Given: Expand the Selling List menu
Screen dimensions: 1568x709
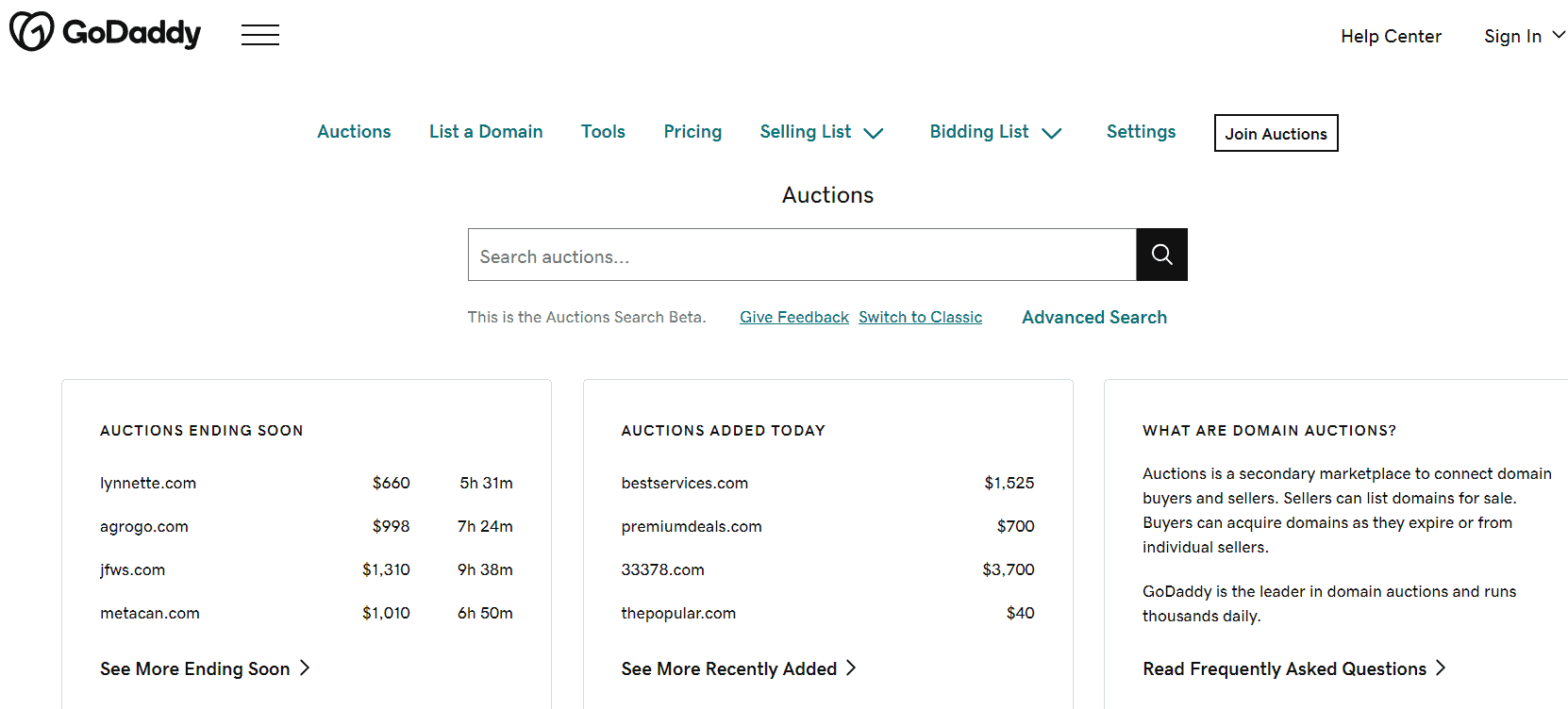Looking at the screenshot, I should [822, 132].
